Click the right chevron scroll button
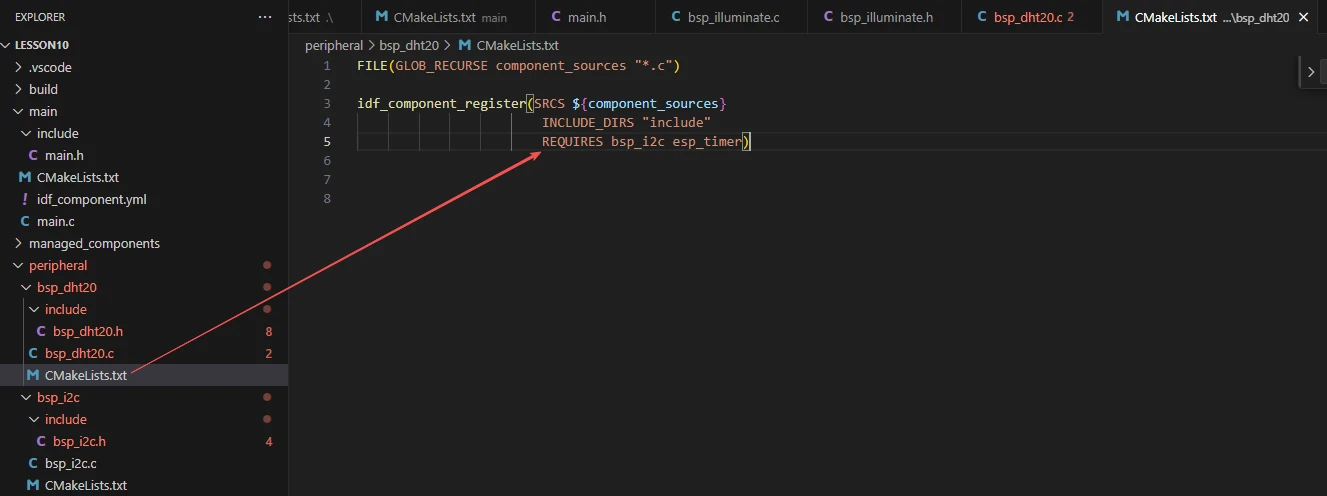The height and width of the screenshot is (496, 1327). pyautogui.click(x=1310, y=71)
